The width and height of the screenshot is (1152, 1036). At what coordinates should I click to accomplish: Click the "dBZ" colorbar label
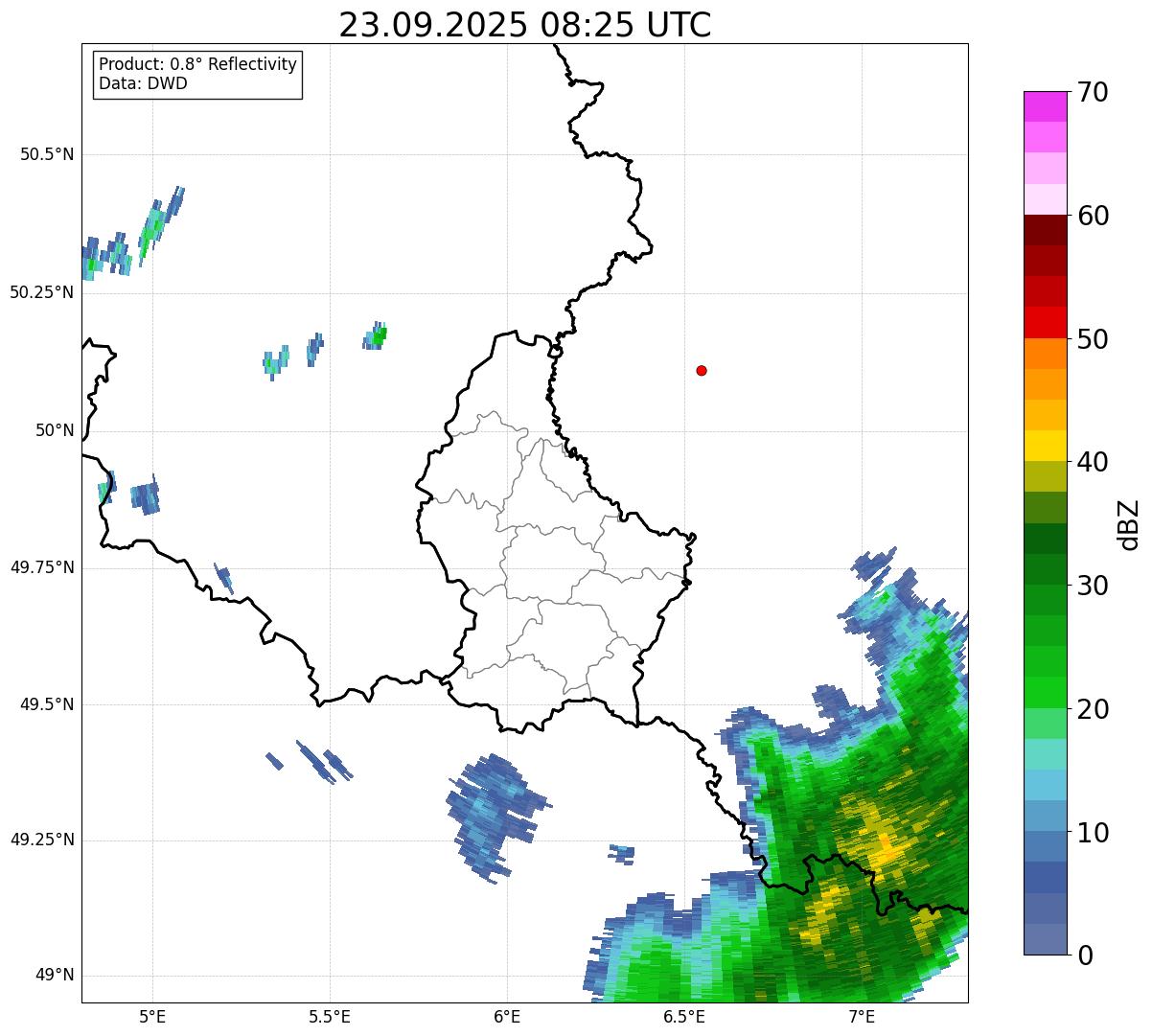click(x=1129, y=524)
